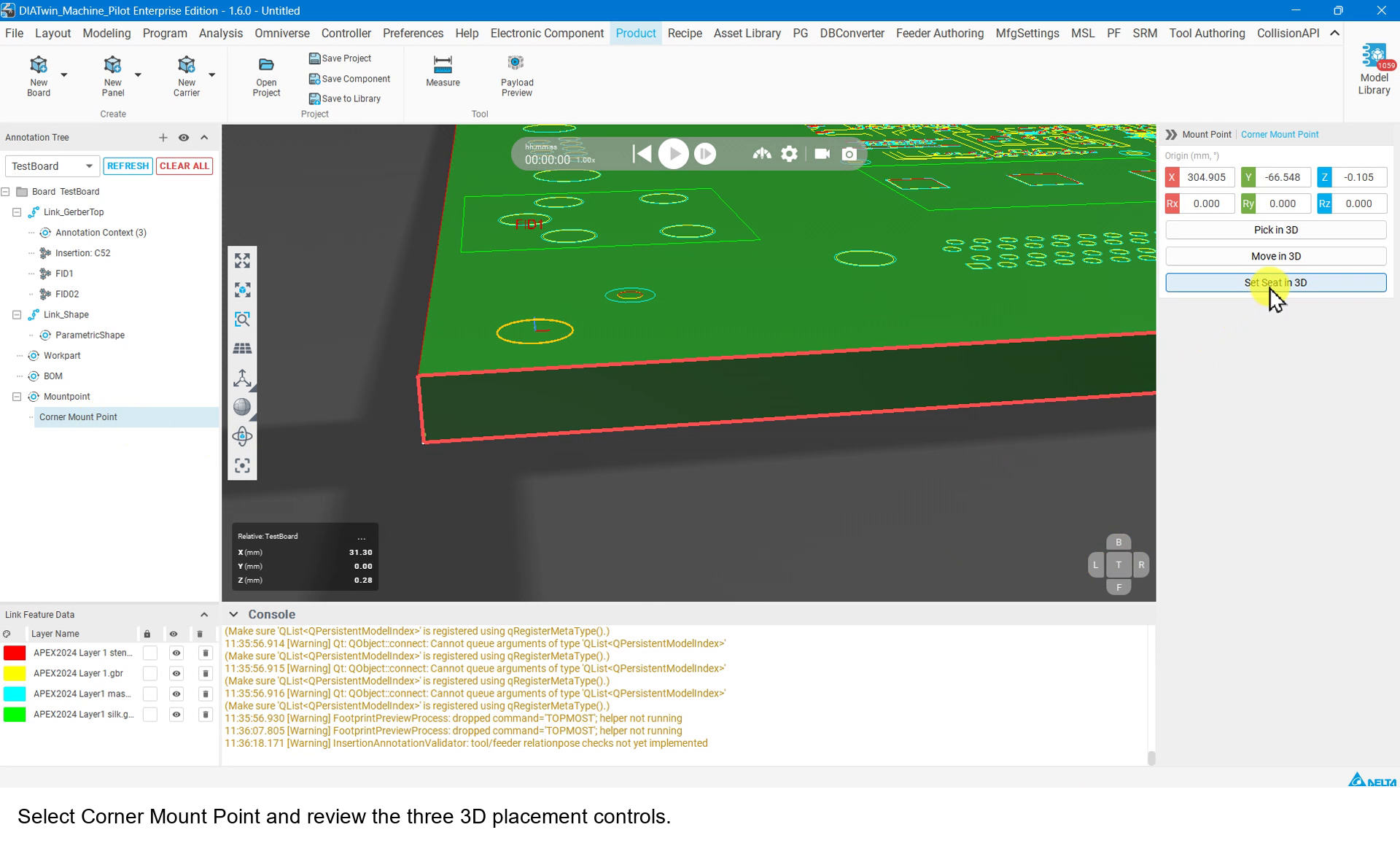This screenshot has height=846, width=1400.
Task: Open simulation settings gear
Action: click(x=789, y=154)
